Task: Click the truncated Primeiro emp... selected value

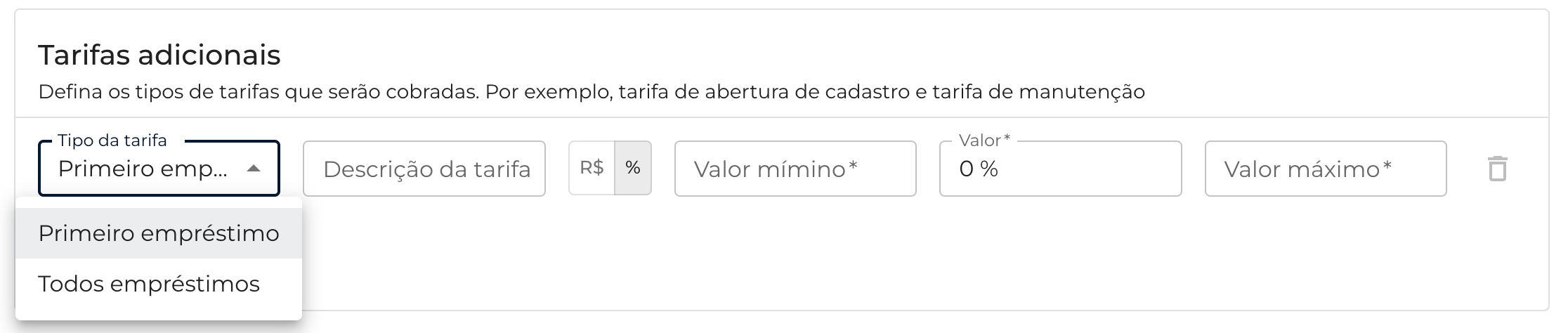Action: [143, 169]
